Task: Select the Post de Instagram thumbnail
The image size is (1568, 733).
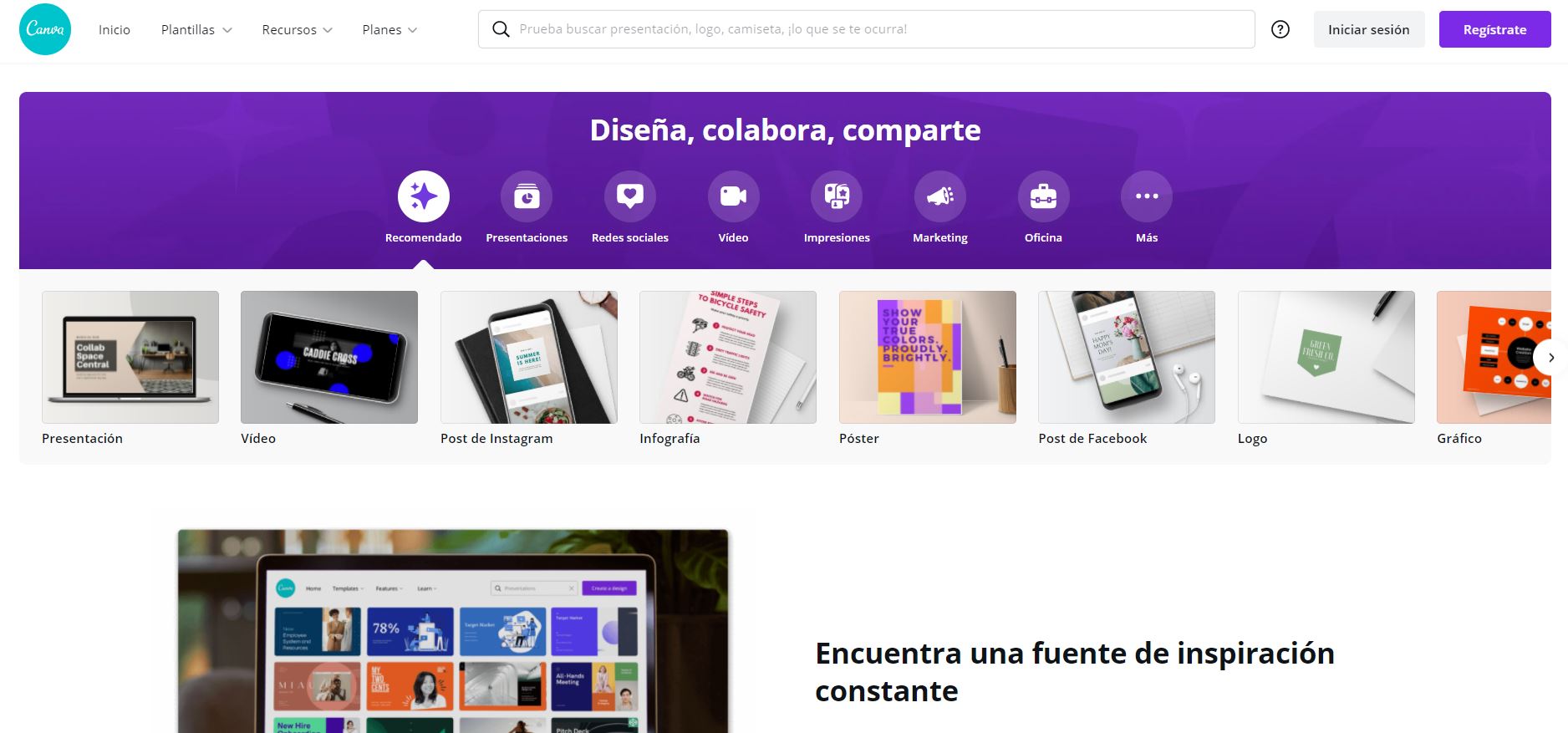Action: coord(528,357)
